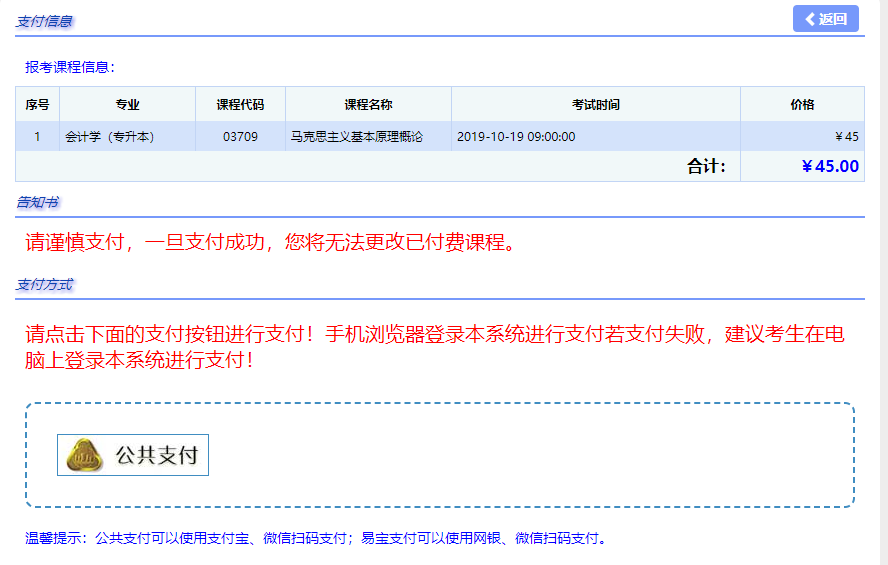Click the ¥45 price cell in row 1
Viewport: 888px width, 565px height.
[846, 137]
